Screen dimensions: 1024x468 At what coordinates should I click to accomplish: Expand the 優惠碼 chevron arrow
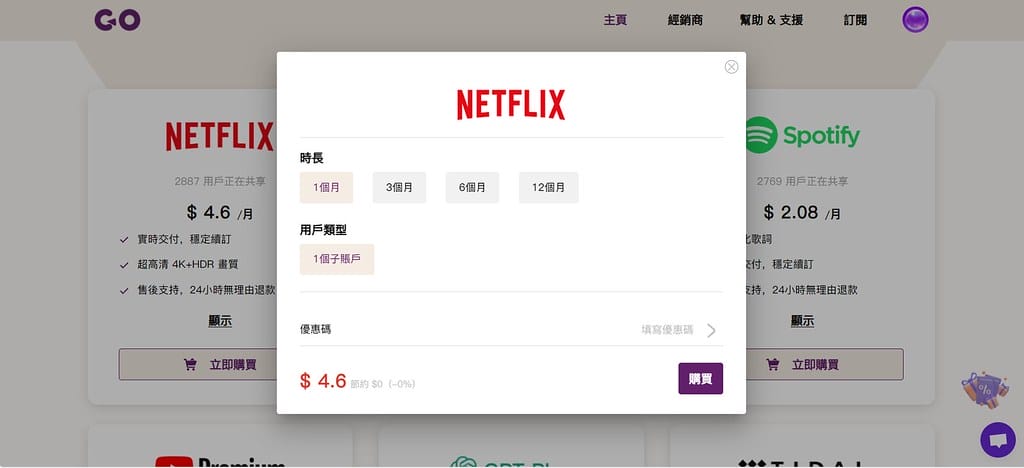(x=711, y=330)
